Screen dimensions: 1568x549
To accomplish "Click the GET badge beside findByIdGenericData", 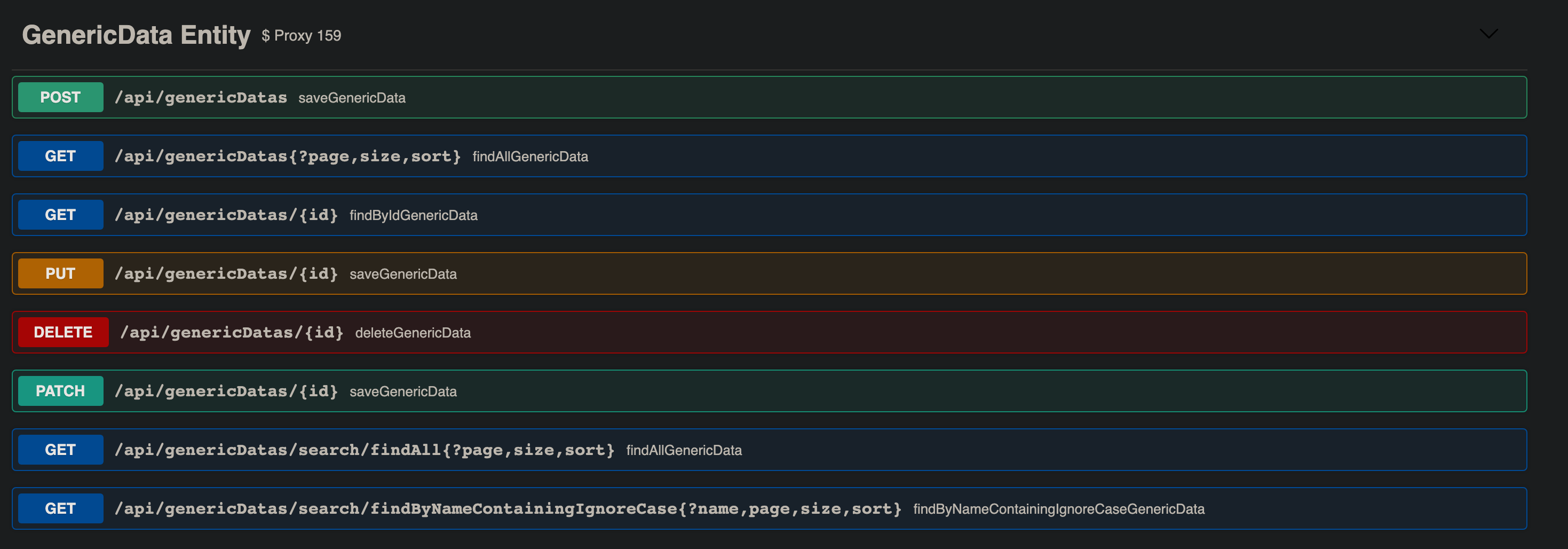I will 60,215.
